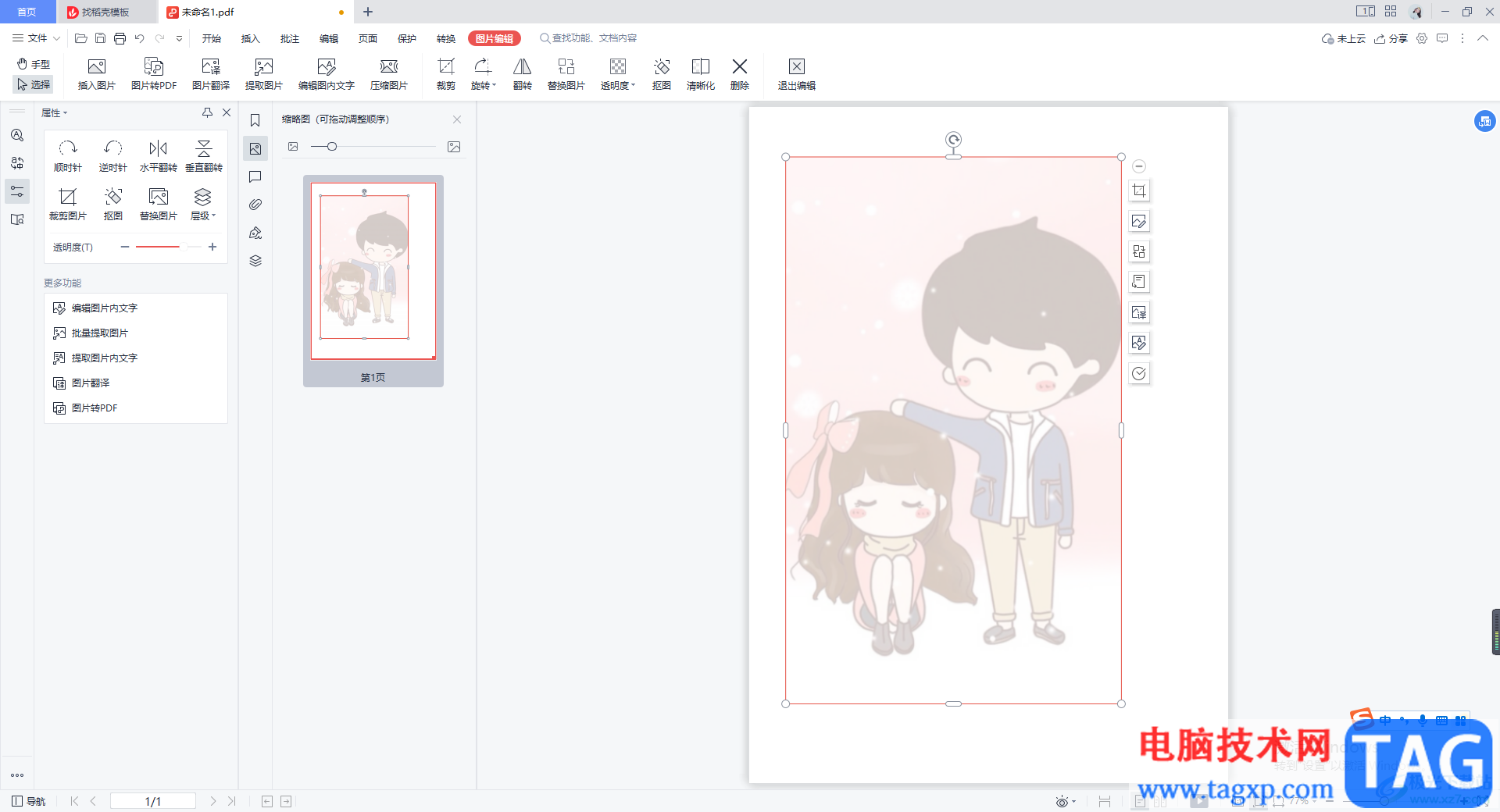Image resolution: width=1500 pixels, height=812 pixels.
Task: Click Replace Picture (替换图片) in properties panel
Action: [x=159, y=205]
